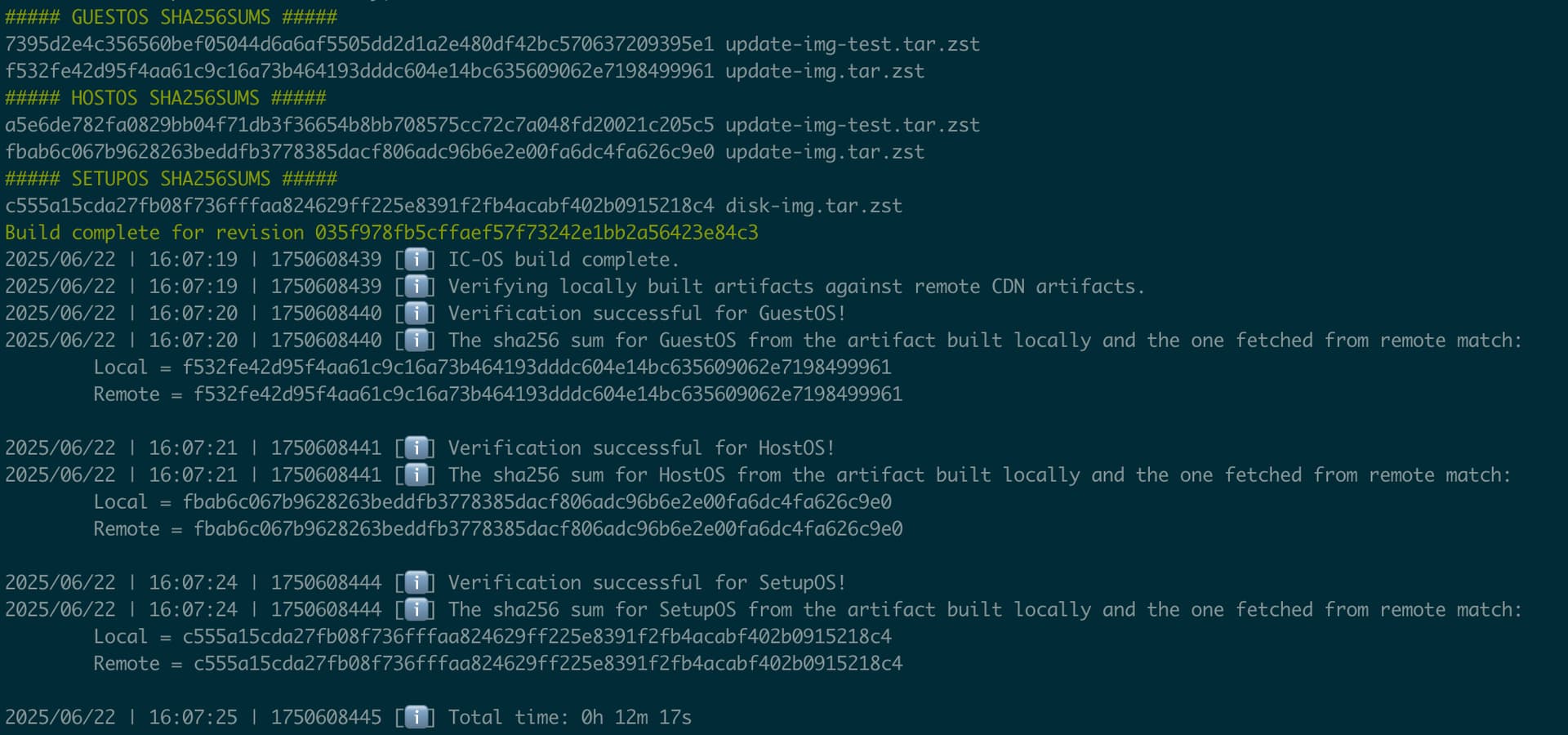This screenshot has height=735, width=1568.
Task: Click disk-img.tar.zst file name
Action: [x=813, y=206]
